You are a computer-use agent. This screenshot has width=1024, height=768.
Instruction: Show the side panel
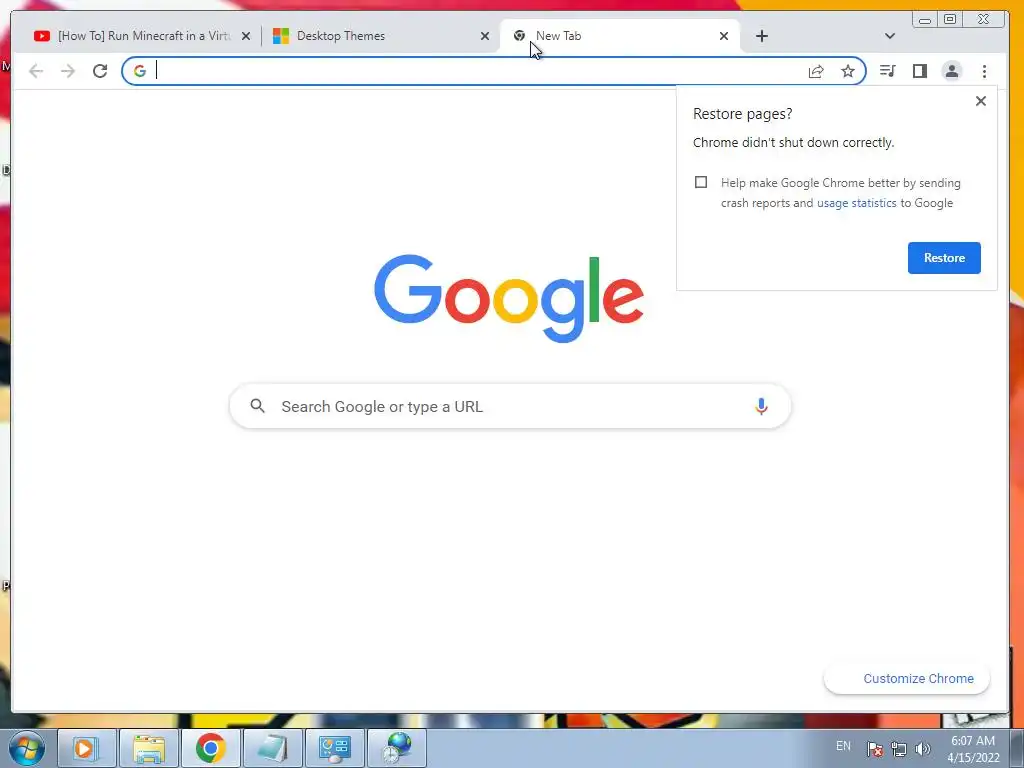920,71
